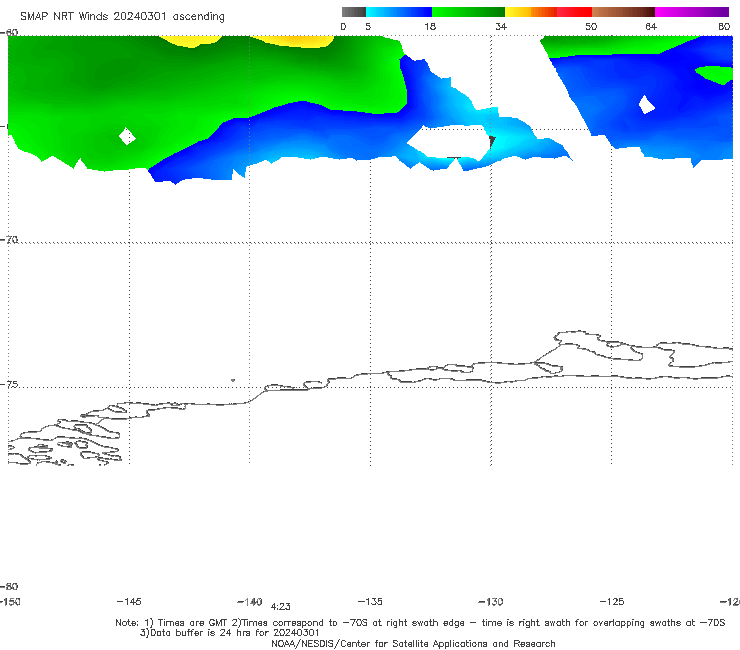Click the color bar label '34'

click(x=501, y=26)
